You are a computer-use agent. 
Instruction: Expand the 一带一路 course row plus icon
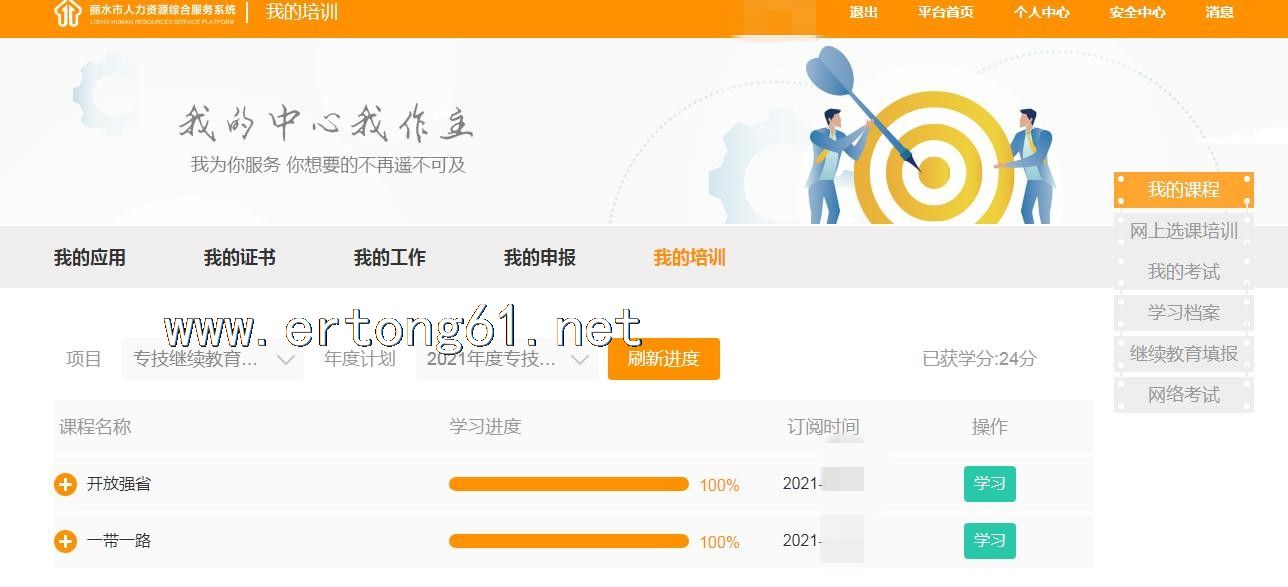point(65,541)
